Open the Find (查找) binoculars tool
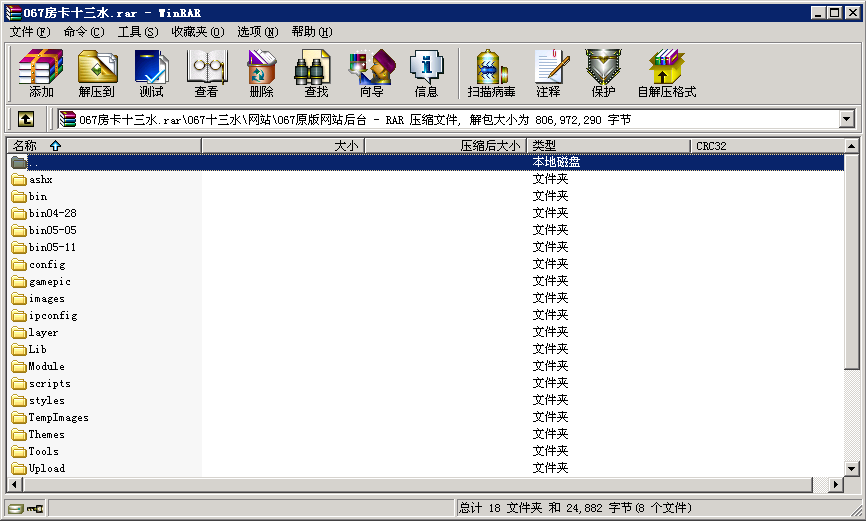Screen dimensions: 866x521 tap(316, 73)
